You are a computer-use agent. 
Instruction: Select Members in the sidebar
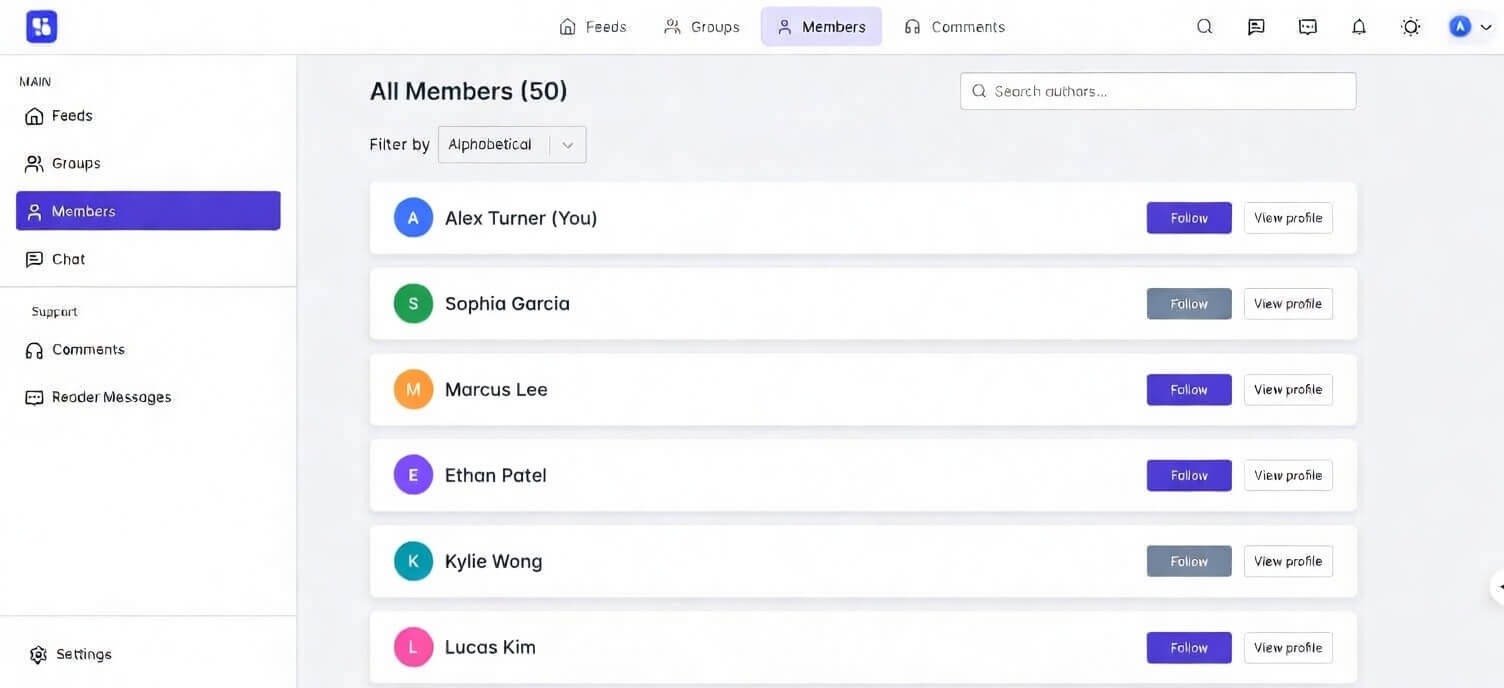click(148, 211)
